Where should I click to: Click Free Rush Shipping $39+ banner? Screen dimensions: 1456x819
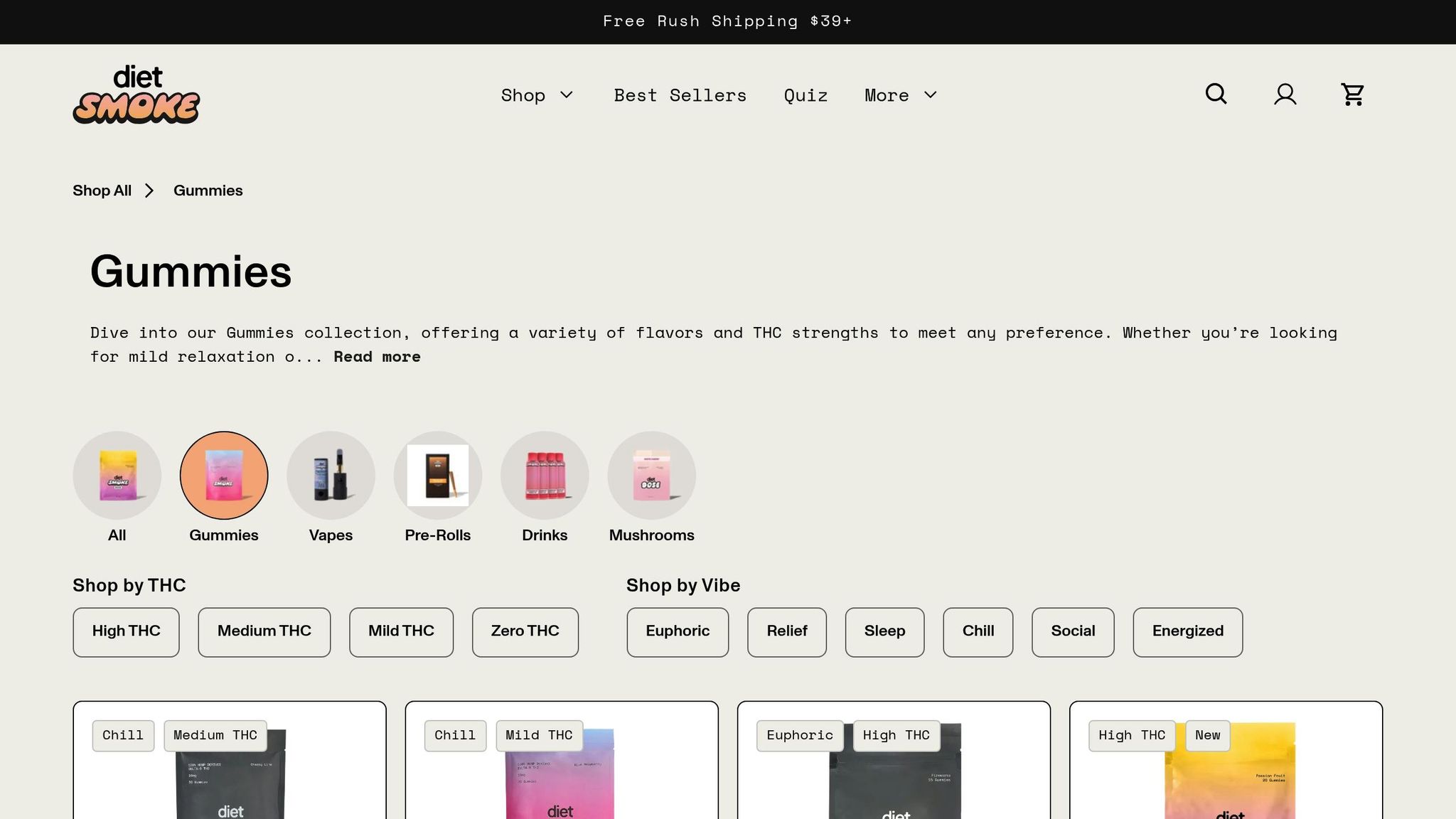[x=727, y=21]
